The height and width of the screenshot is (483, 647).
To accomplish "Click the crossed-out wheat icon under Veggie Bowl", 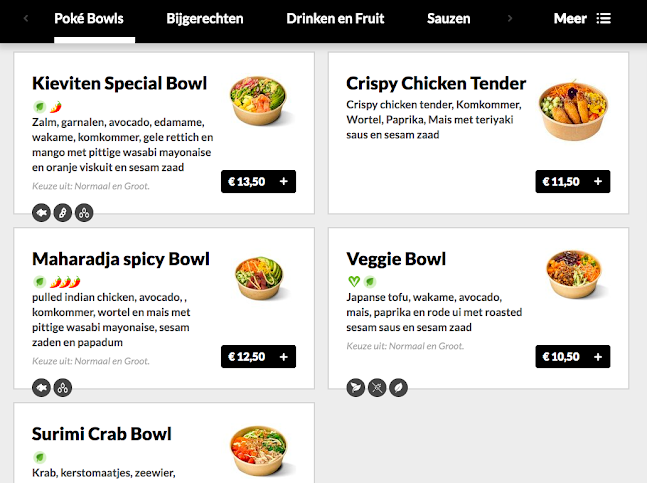I will coord(376,387).
